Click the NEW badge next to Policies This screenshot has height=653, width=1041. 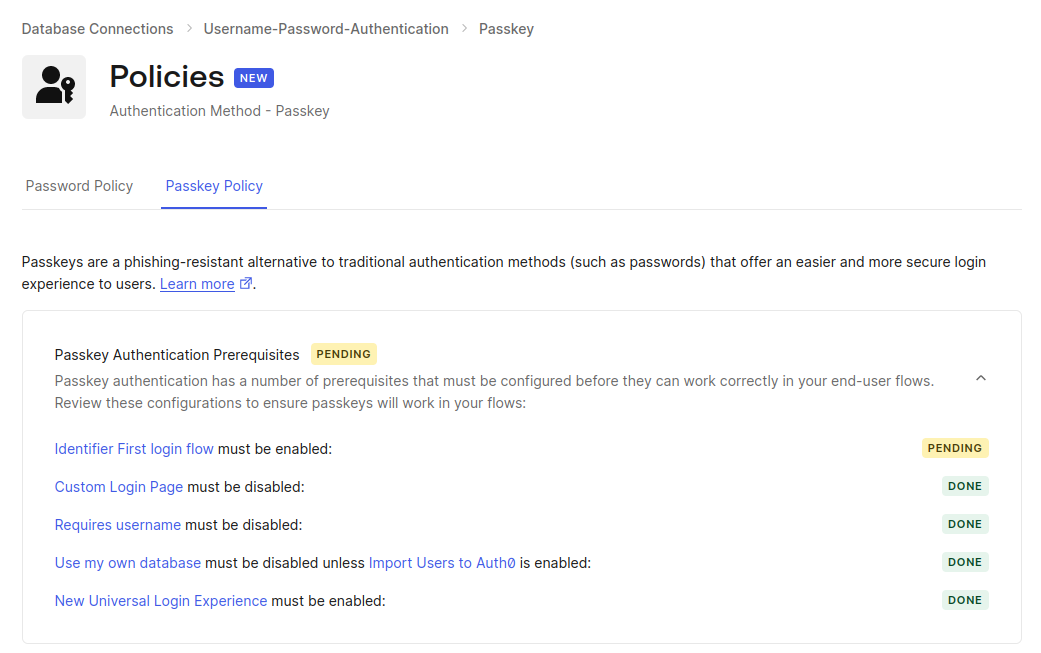[253, 78]
